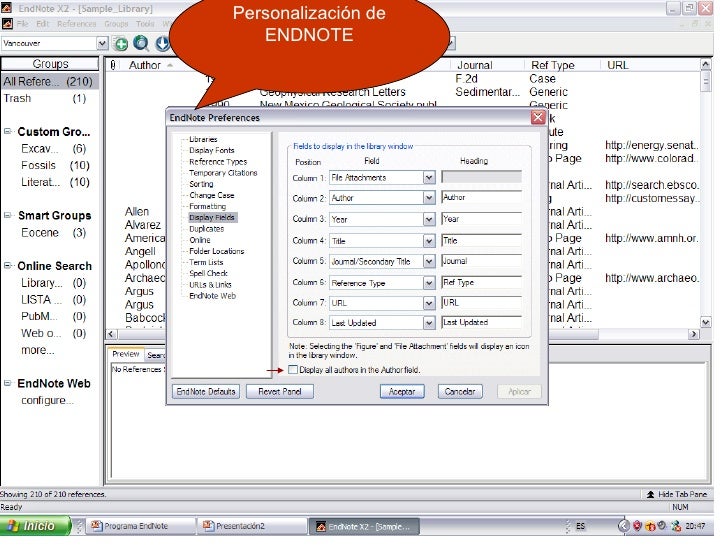
Task: Select Reference Types in the preferences tree
Action: 218,162
